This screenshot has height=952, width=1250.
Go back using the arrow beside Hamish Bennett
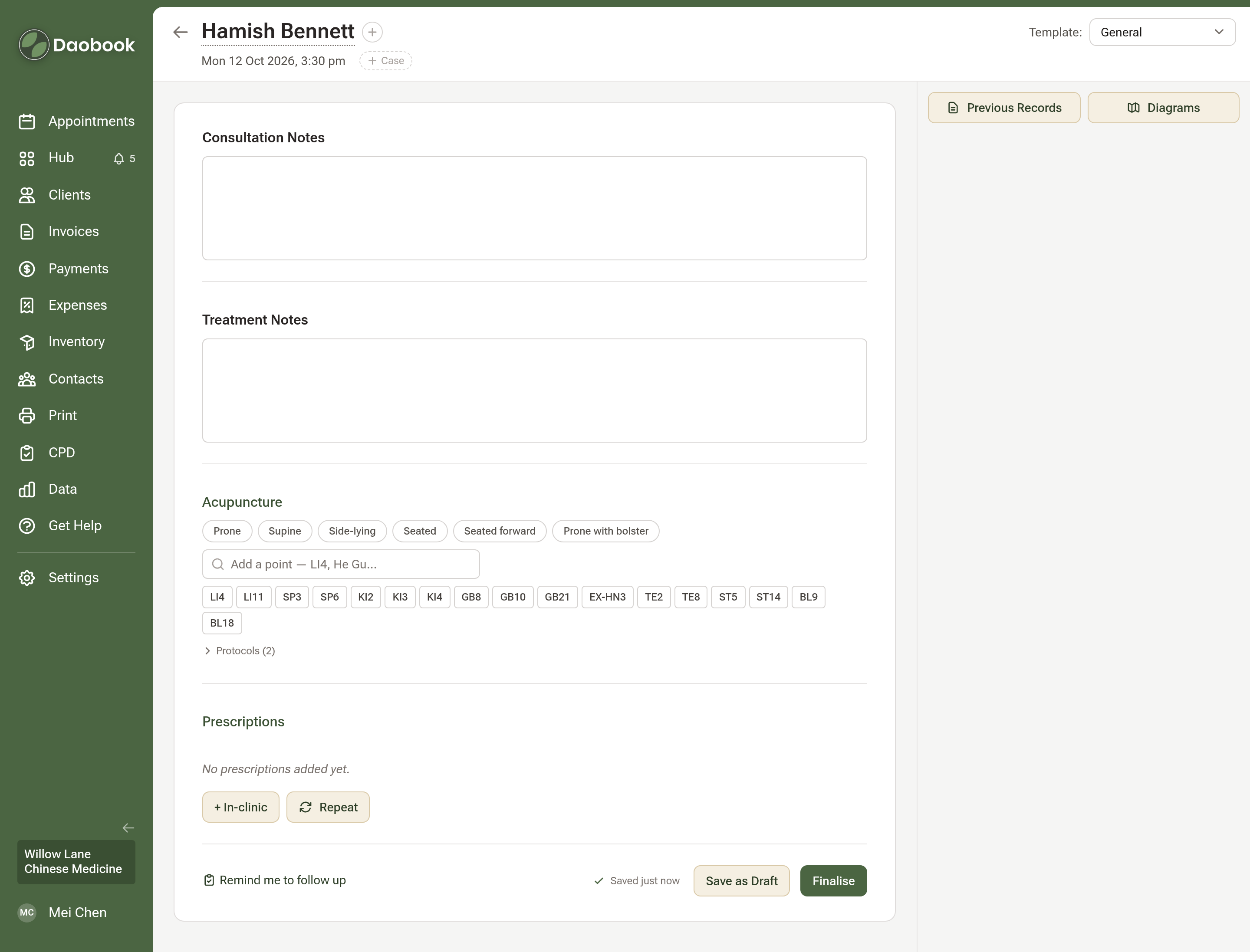coord(180,32)
